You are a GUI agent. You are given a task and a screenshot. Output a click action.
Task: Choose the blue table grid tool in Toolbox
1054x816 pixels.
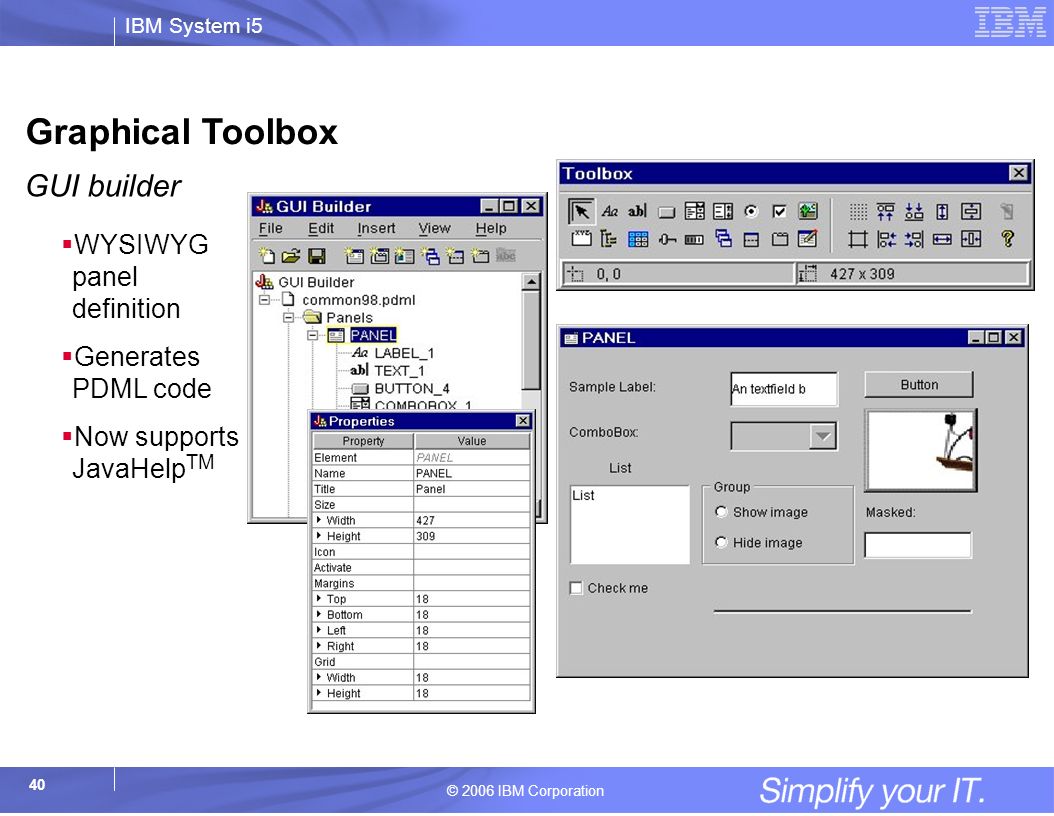[x=637, y=239]
